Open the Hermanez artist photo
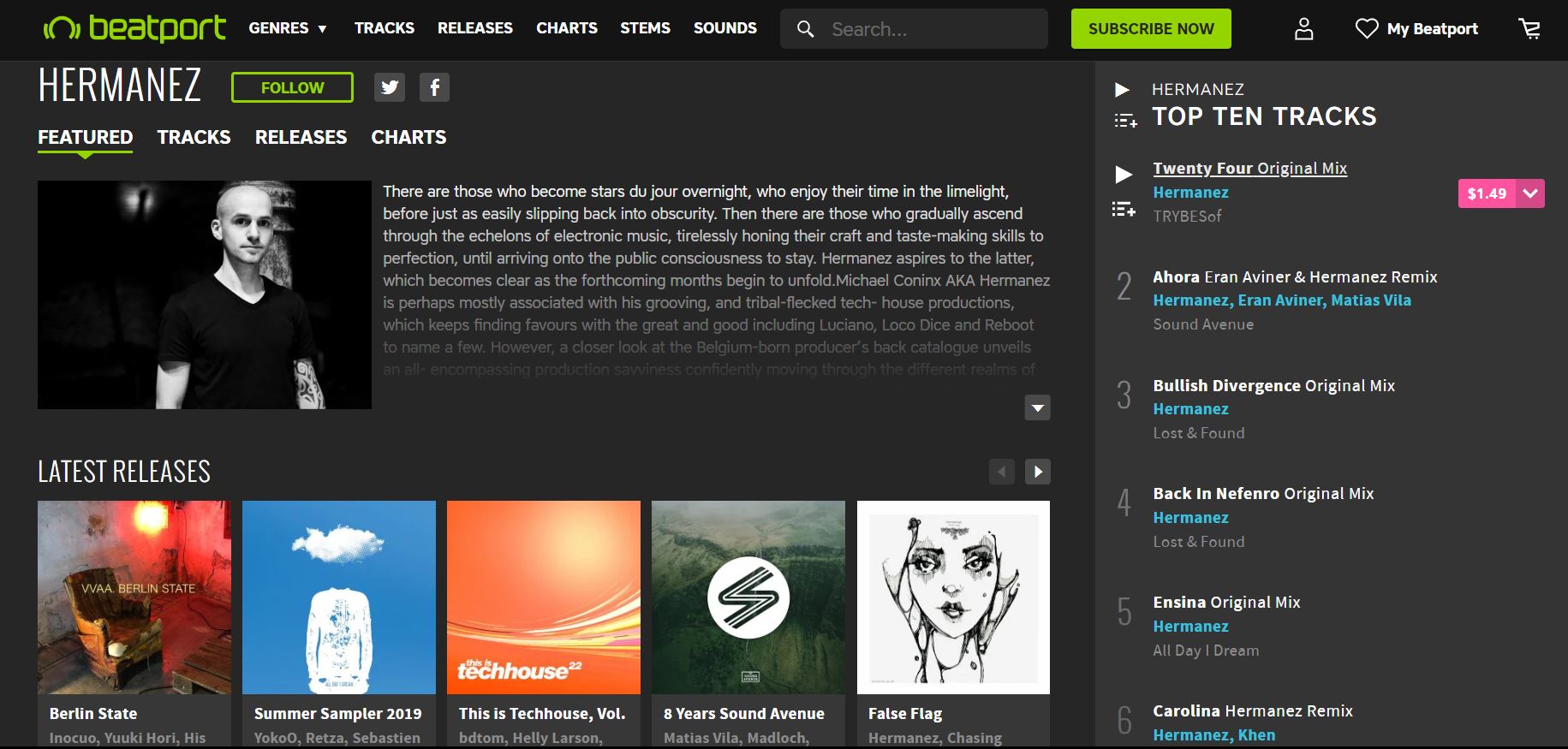Viewport: 1568px width, 749px height. (x=205, y=294)
